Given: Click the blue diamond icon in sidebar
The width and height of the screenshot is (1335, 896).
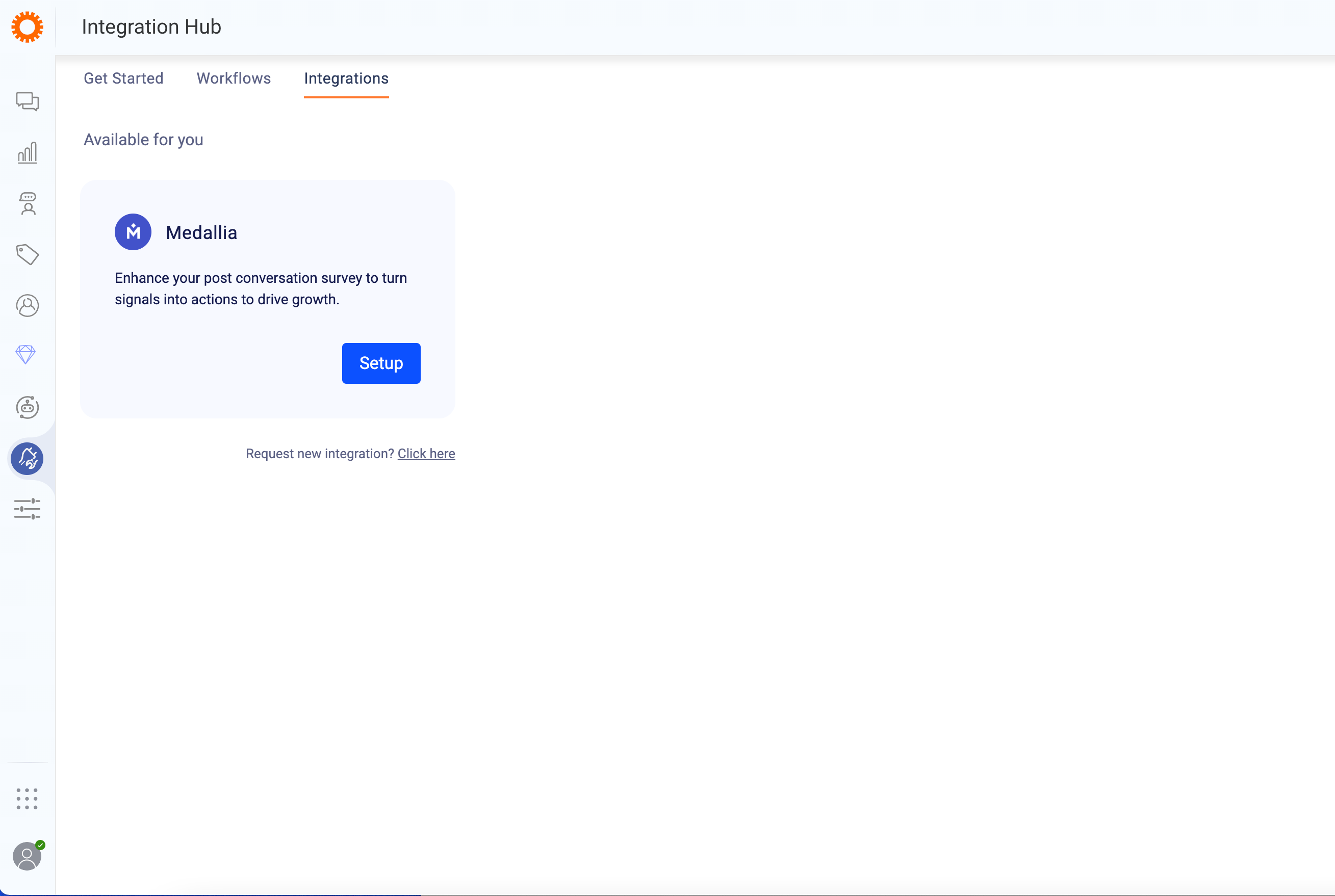Looking at the screenshot, I should coord(25,355).
